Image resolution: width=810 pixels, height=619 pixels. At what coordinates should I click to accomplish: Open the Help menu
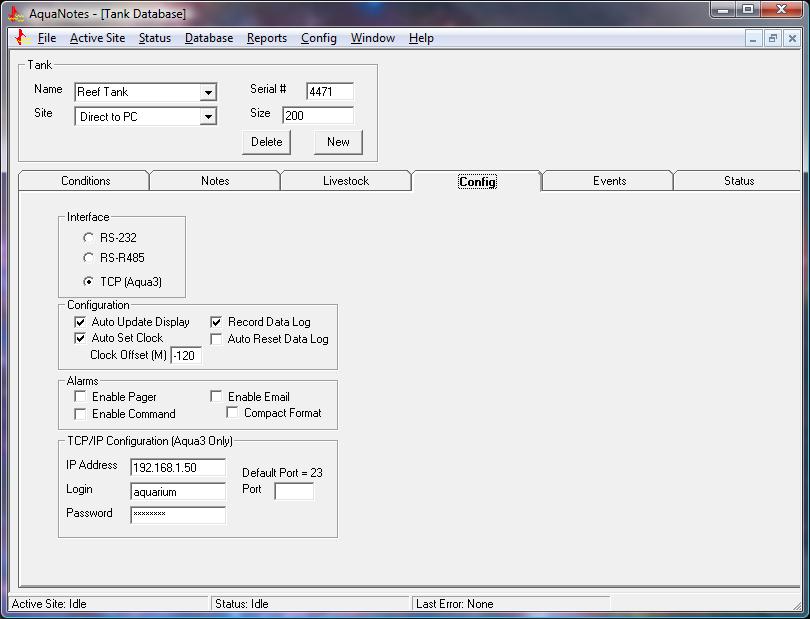pos(421,38)
